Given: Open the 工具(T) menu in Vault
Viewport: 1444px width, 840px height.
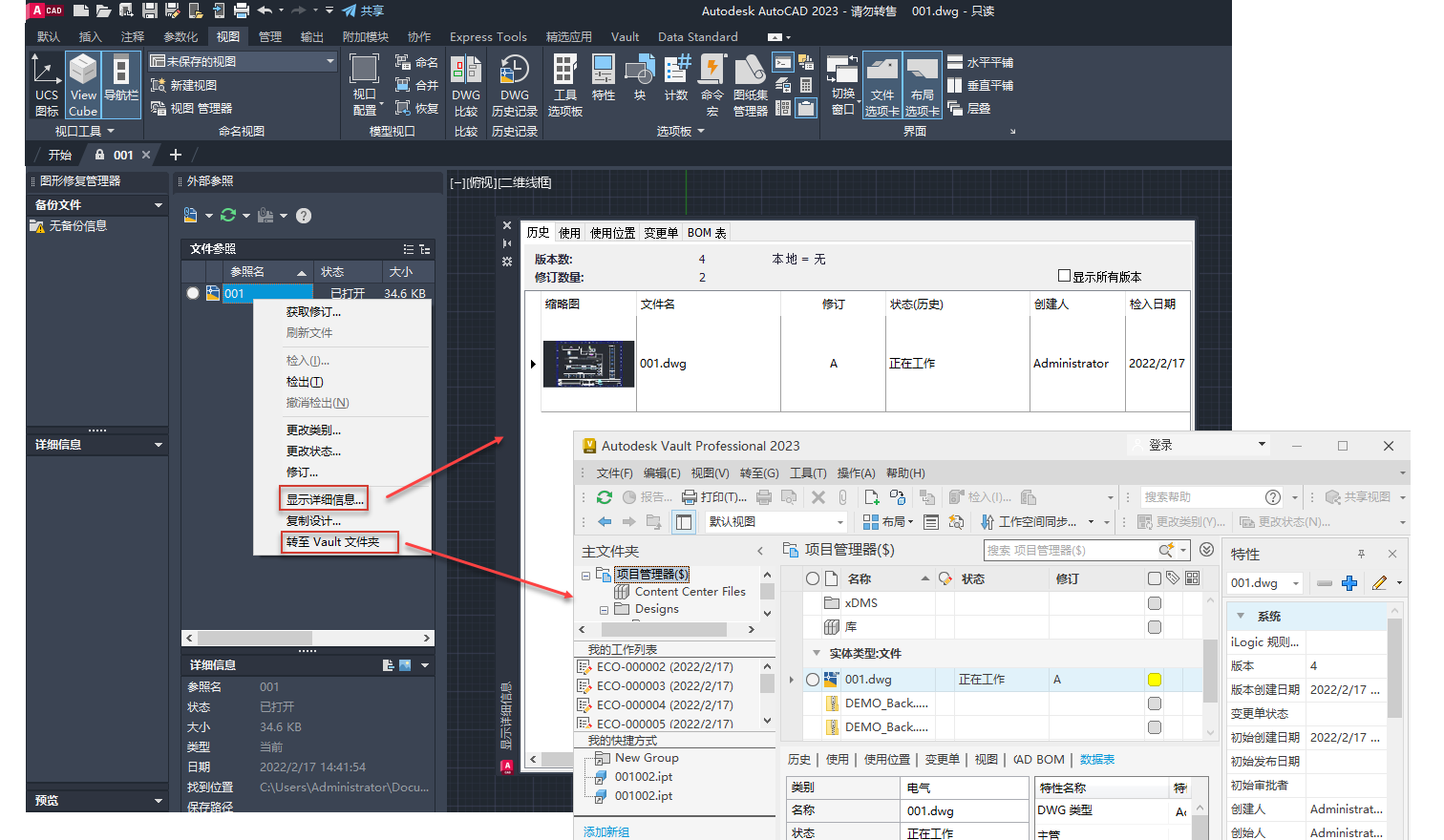Looking at the screenshot, I should (x=808, y=473).
